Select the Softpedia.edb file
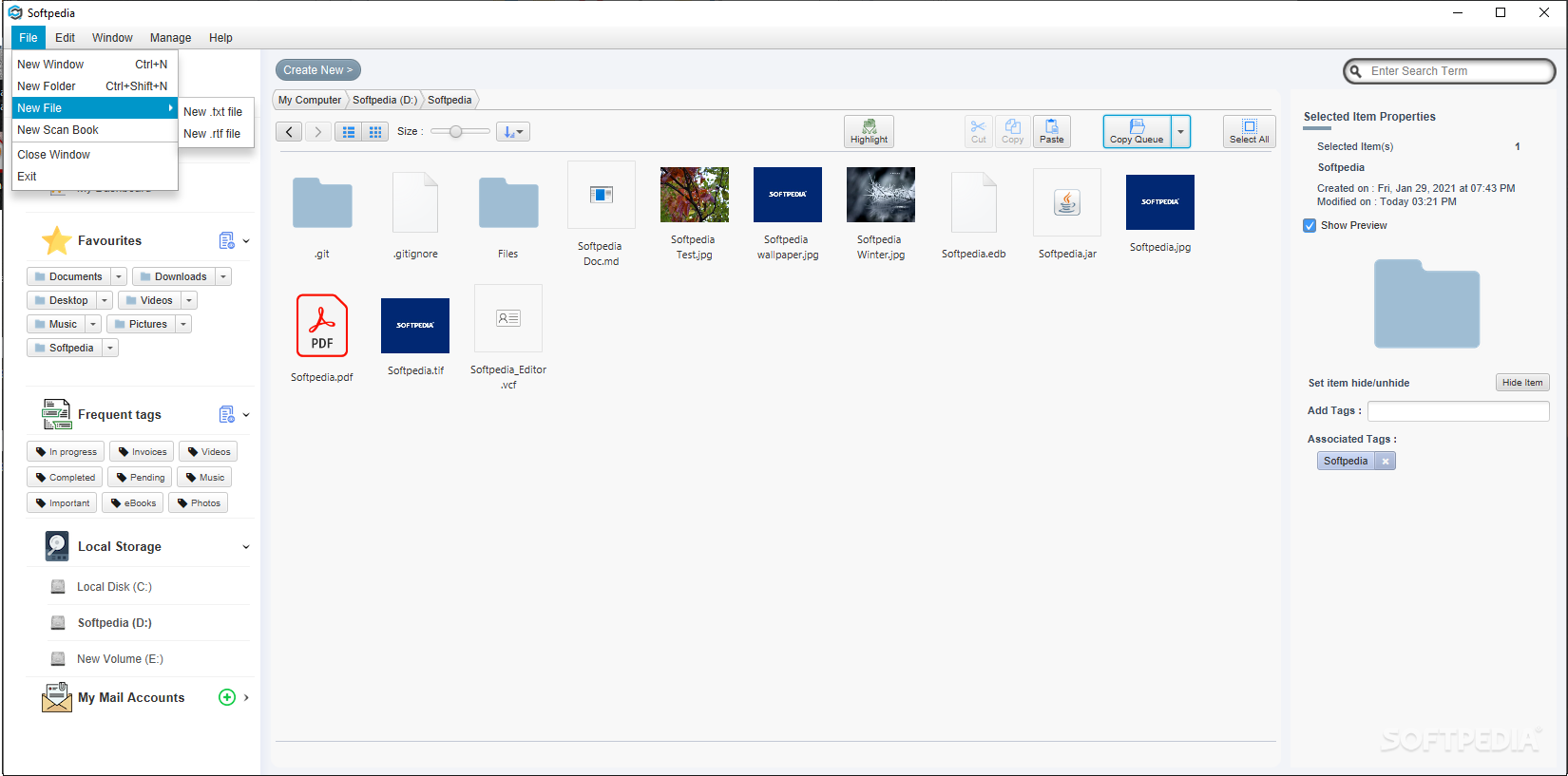The width and height of the screenshot is (1568, 776). 974,202
